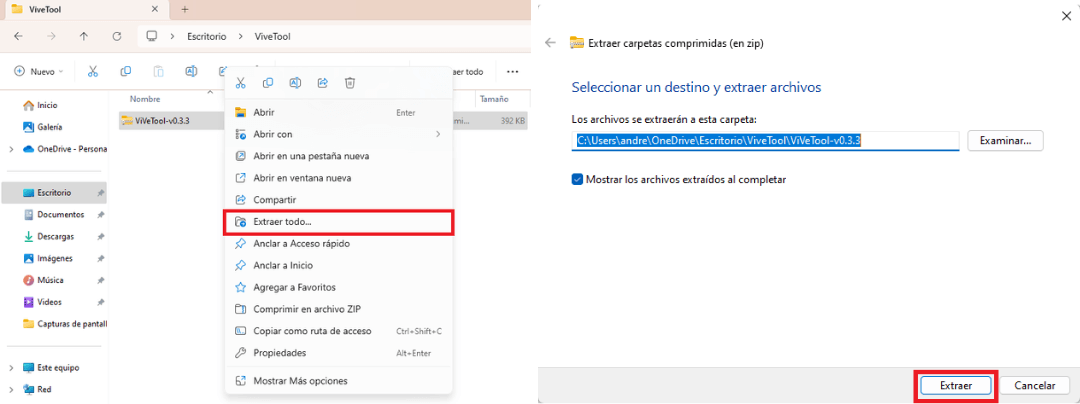Click chevron before Escritorio in address bar
1080x404 pixels.
pos(173,36)
